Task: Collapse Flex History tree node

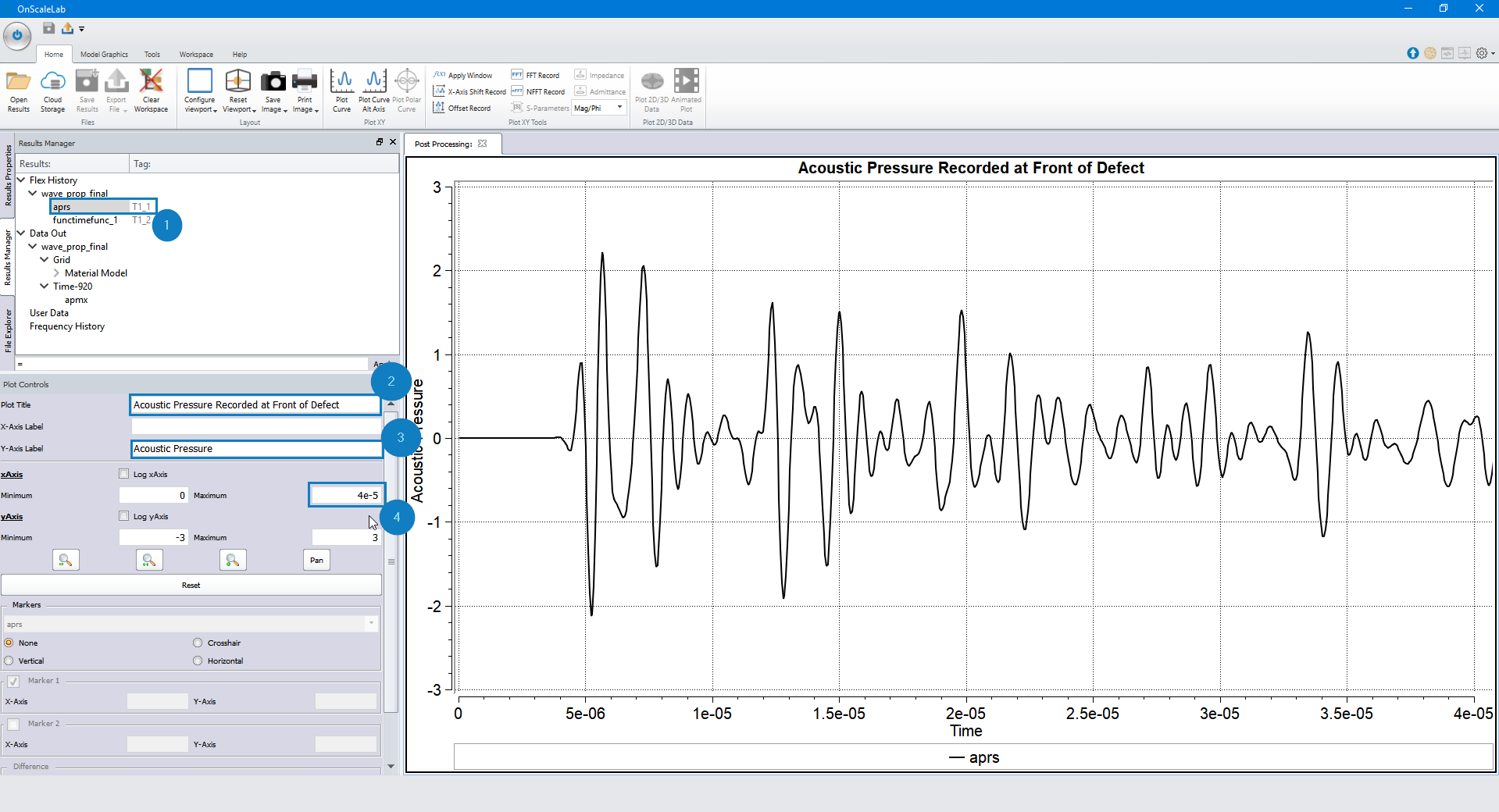Action: (21, 180)
